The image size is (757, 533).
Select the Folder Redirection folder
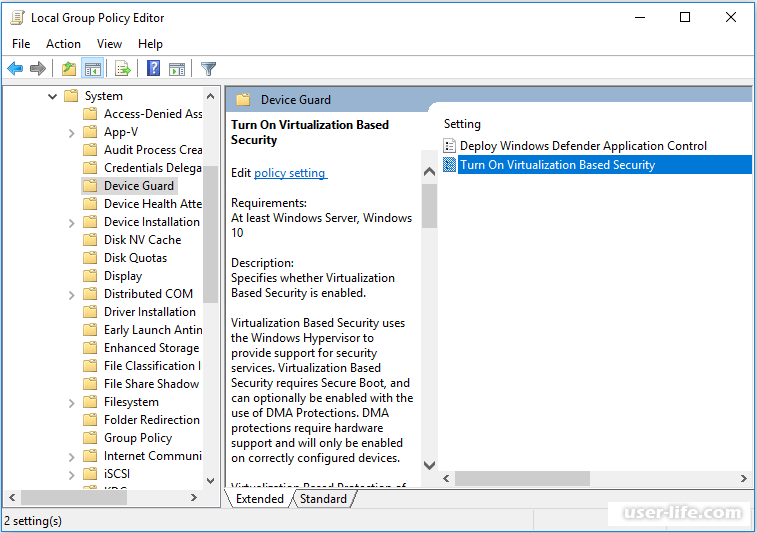(152, 420)
